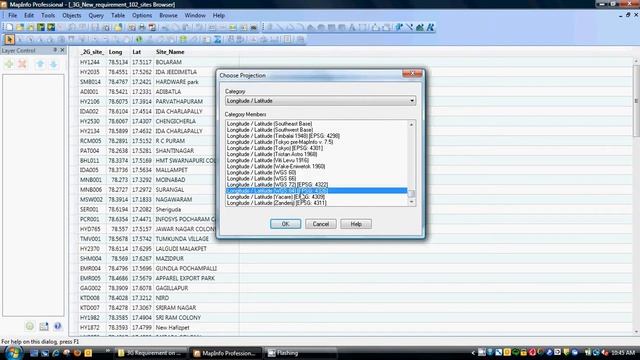The image size is (640, 360).
Task: Click the NAGAWARAM site name cell
Action: click(x=173, y=200)
